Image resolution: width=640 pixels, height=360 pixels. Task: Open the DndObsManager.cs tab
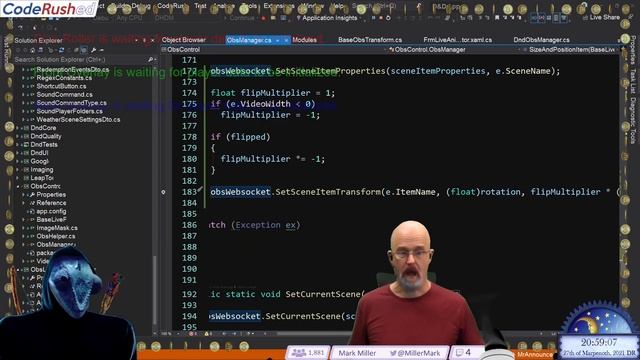pos(541,40)
